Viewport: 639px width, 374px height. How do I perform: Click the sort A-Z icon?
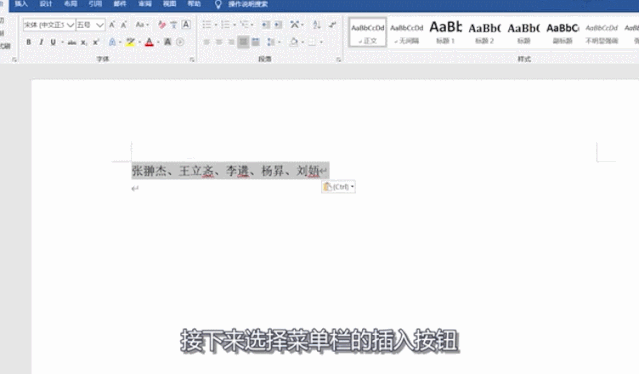click(317, 25)
